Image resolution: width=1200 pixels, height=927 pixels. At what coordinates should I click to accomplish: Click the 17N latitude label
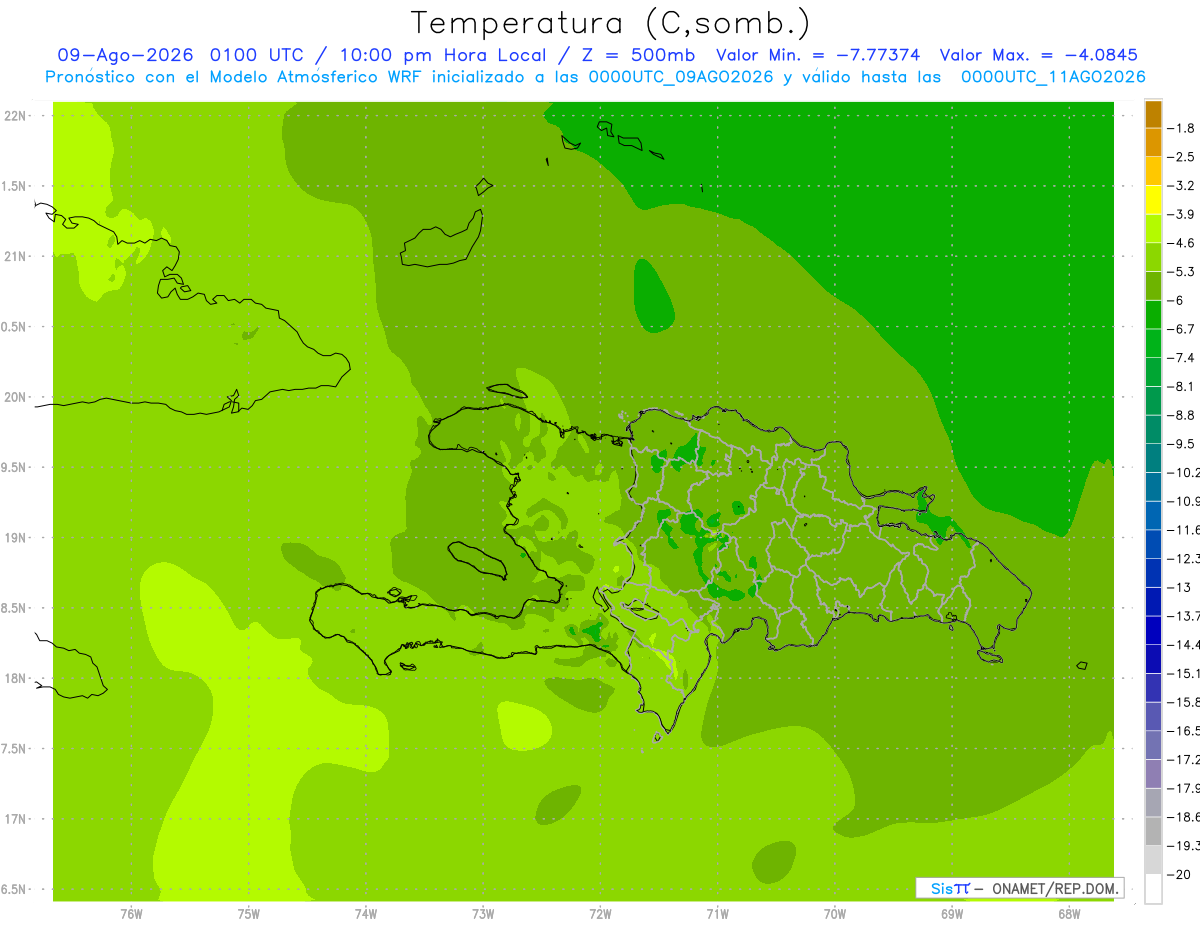pyautogui.click(x=17, y=819)
